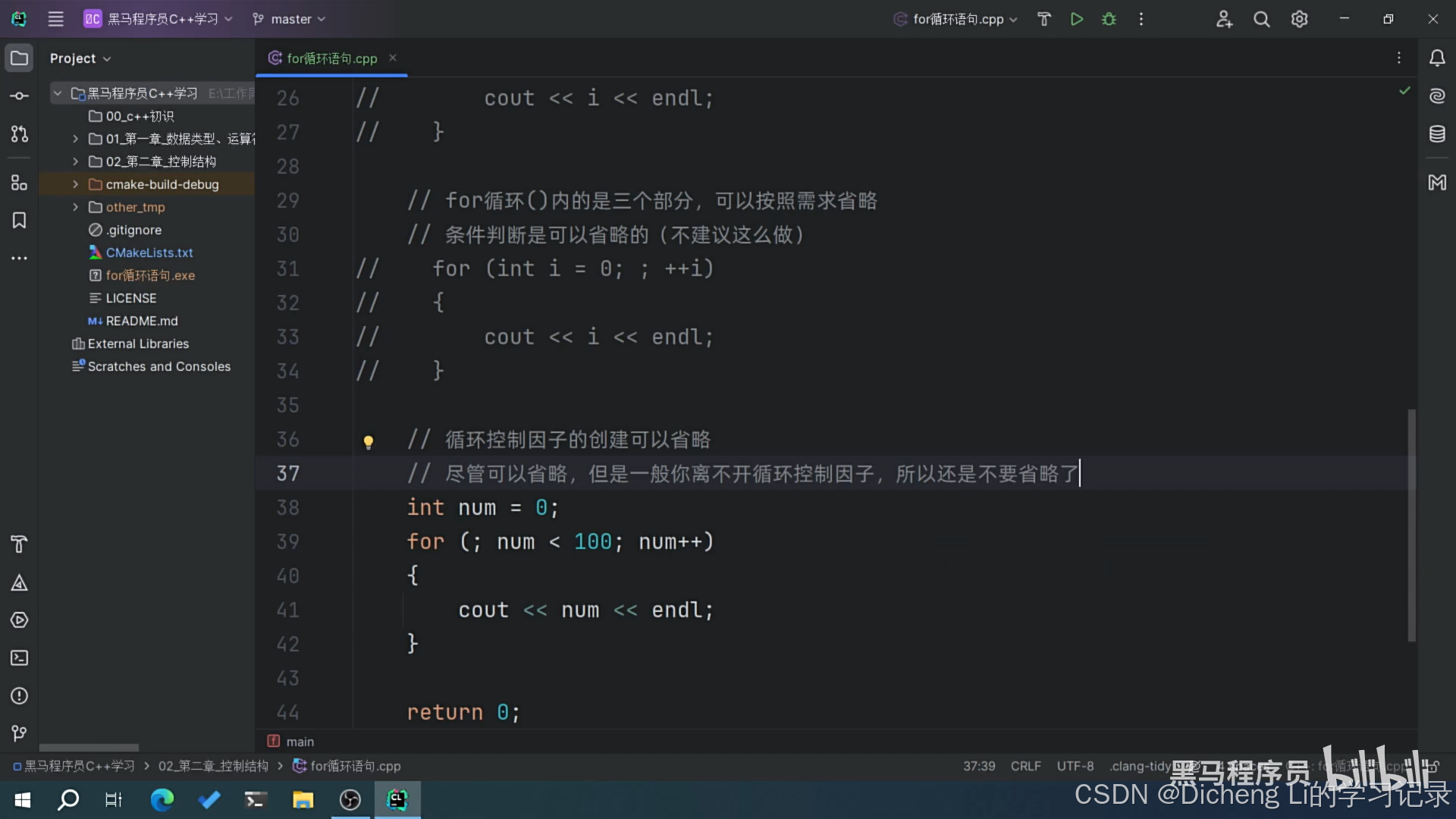
Task: Select the LICENSE file
Action: [123, 298]
